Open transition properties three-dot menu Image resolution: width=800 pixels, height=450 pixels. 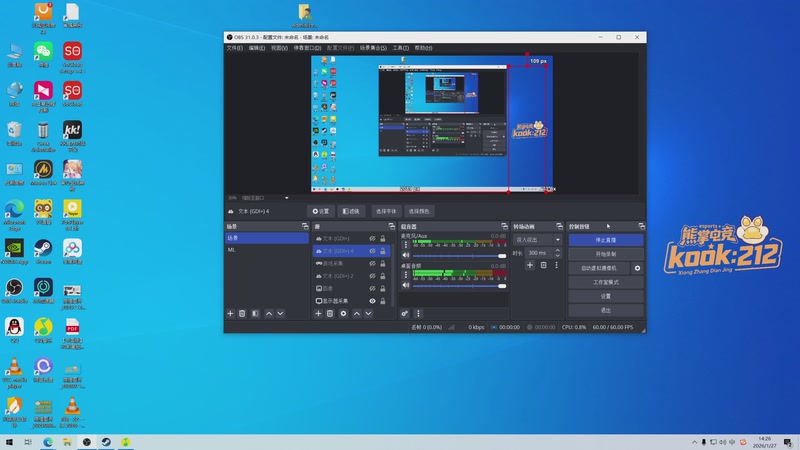click(557, 265)
